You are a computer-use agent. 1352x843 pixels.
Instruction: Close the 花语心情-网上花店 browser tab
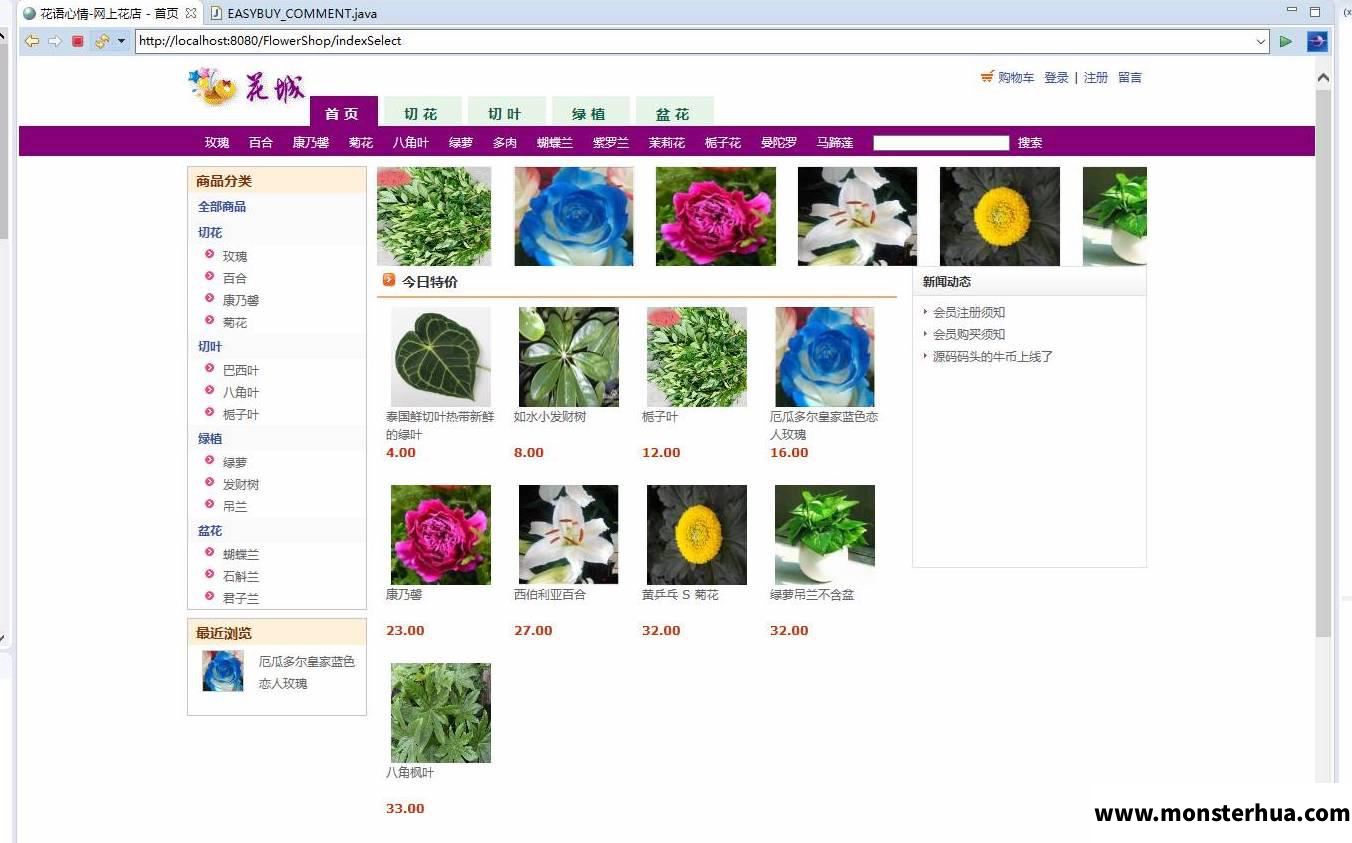(x=191, y=13)
